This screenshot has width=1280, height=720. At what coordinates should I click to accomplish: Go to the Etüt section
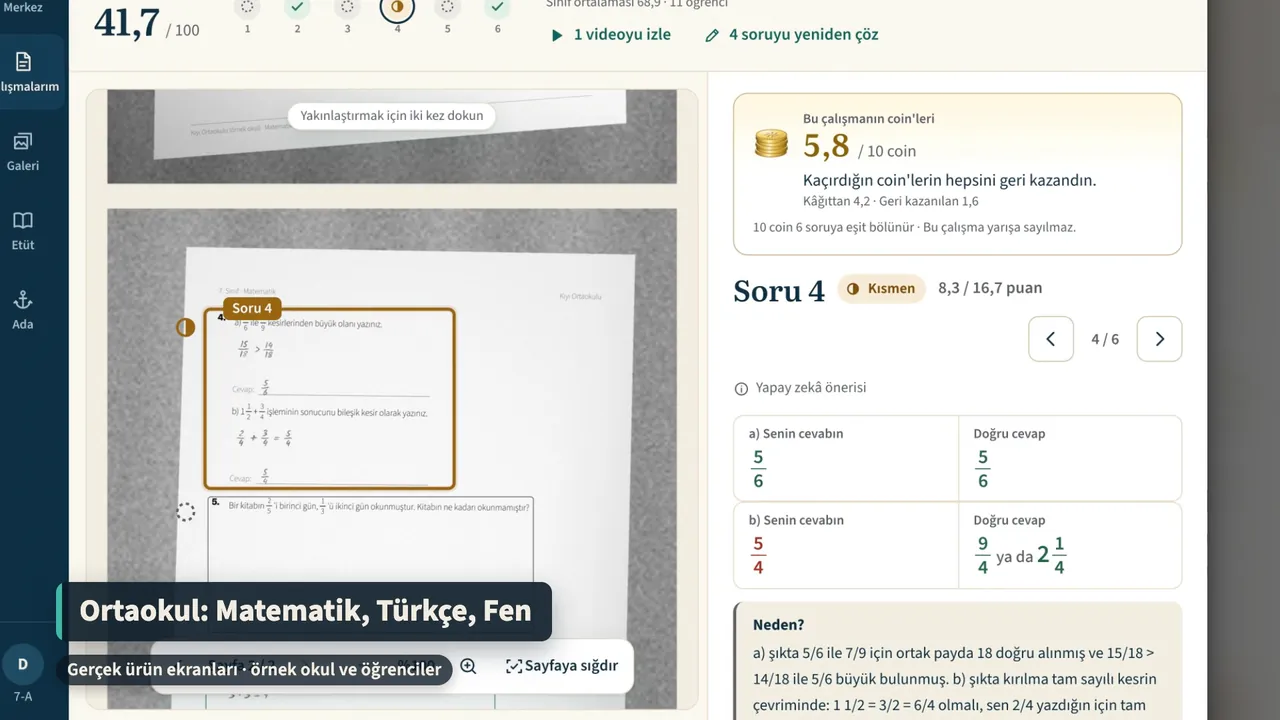pyautogui.click(x=23, y=230)
